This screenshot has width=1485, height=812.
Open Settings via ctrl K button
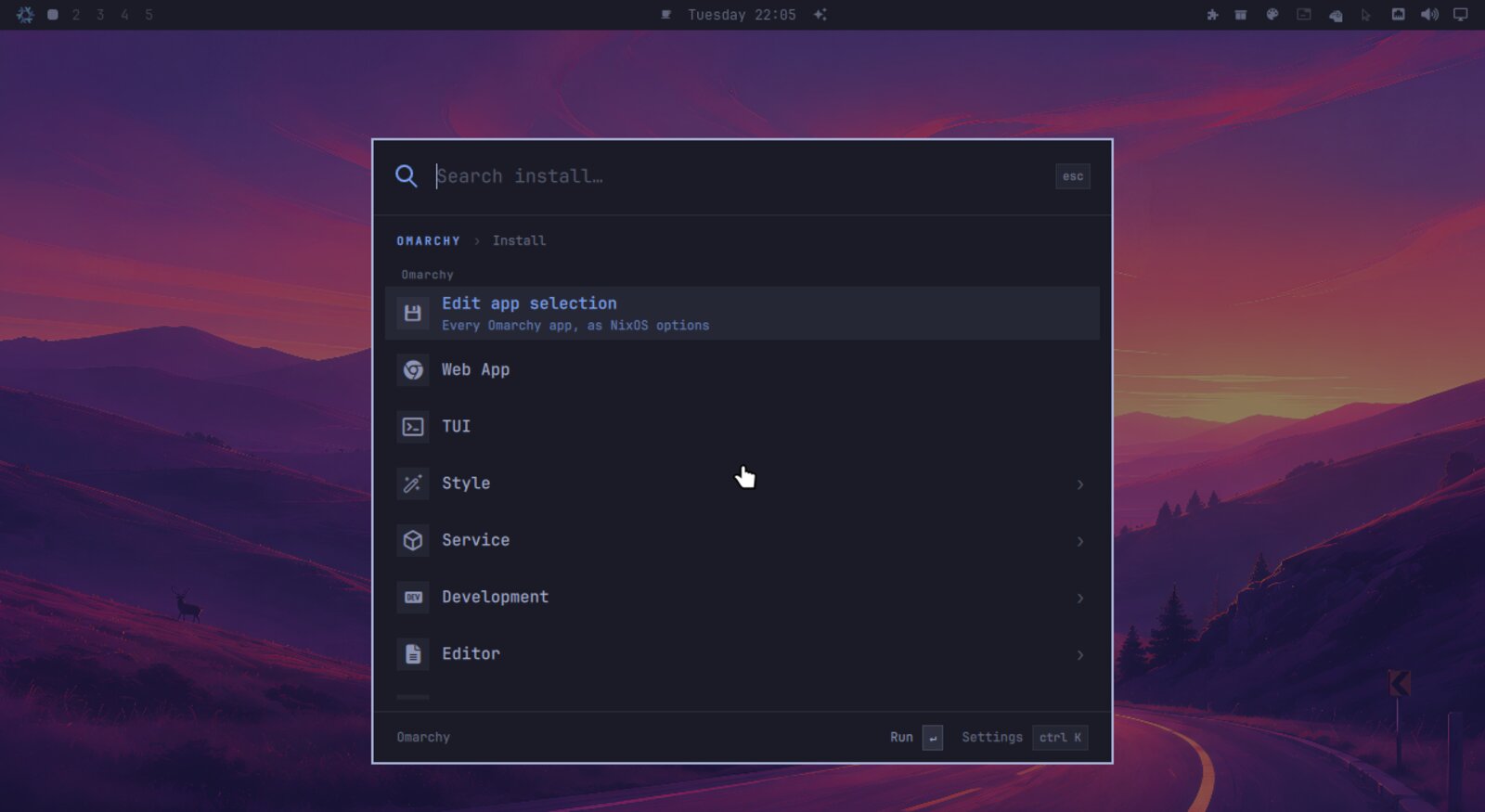1060,738
